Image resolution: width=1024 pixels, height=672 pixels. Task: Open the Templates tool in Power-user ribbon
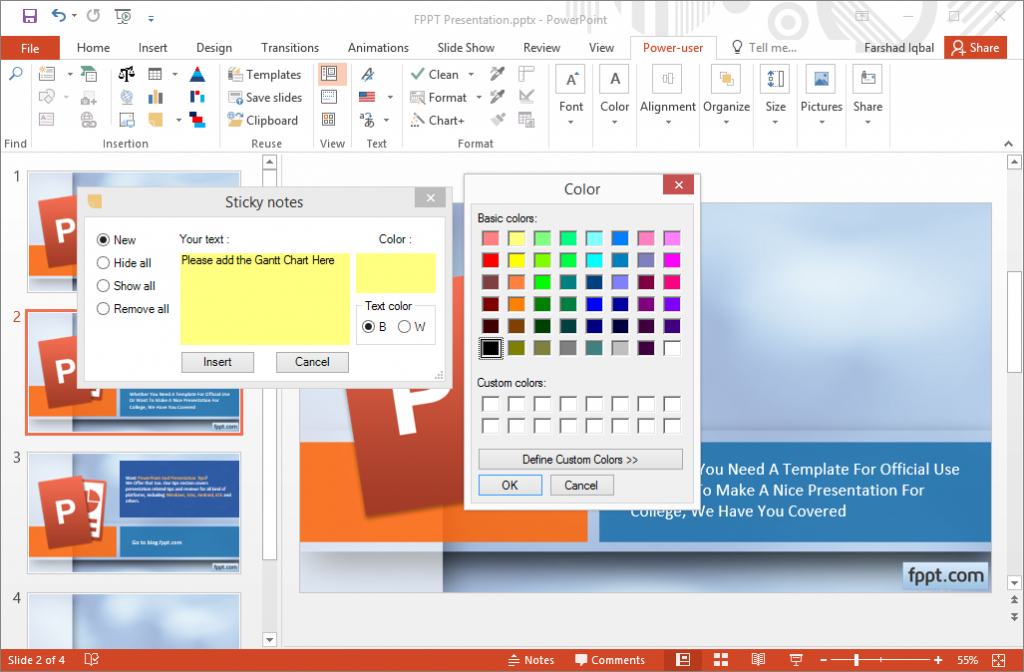click(265, 74)
